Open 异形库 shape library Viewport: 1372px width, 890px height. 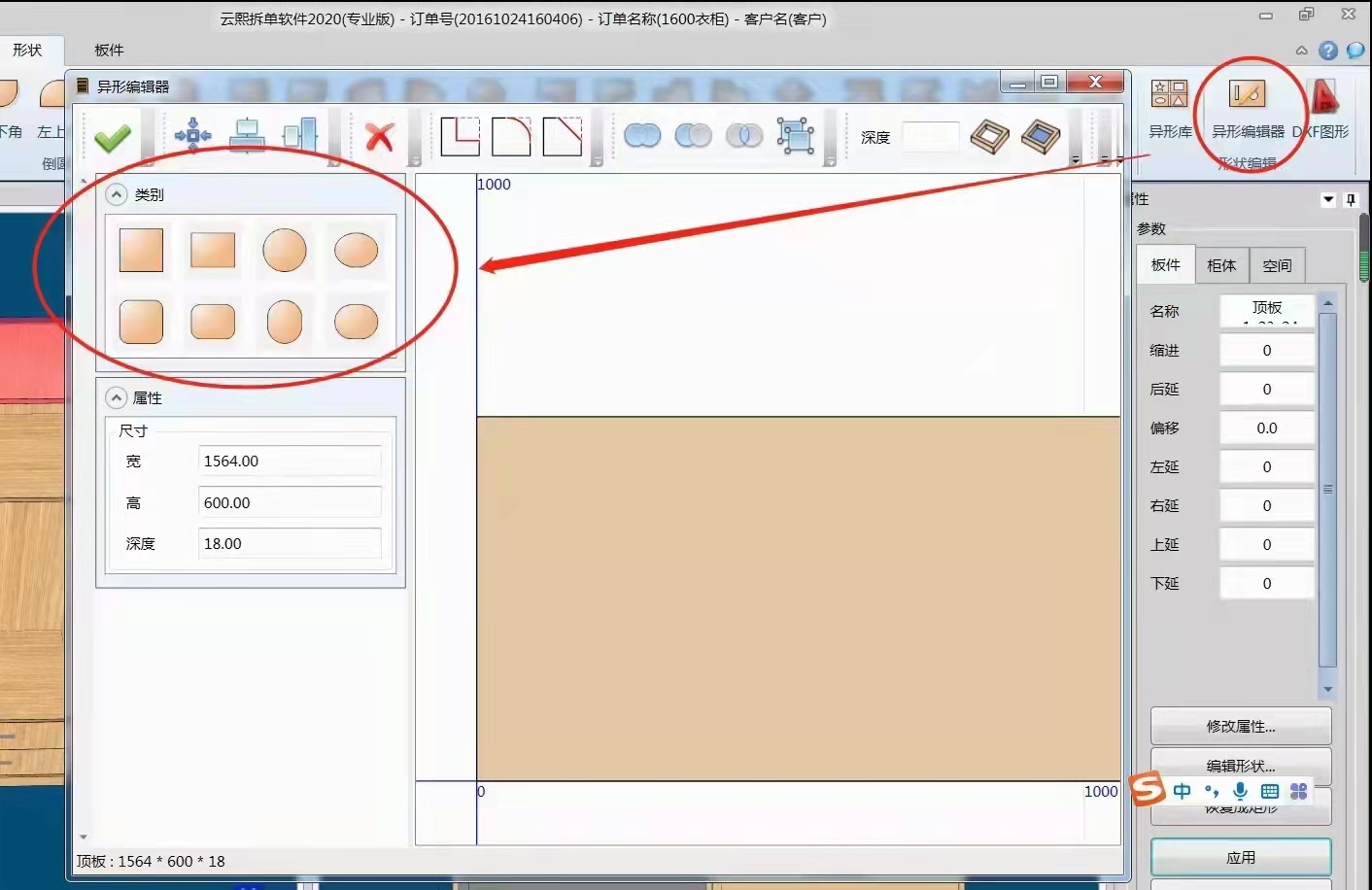pos(1170,109)
